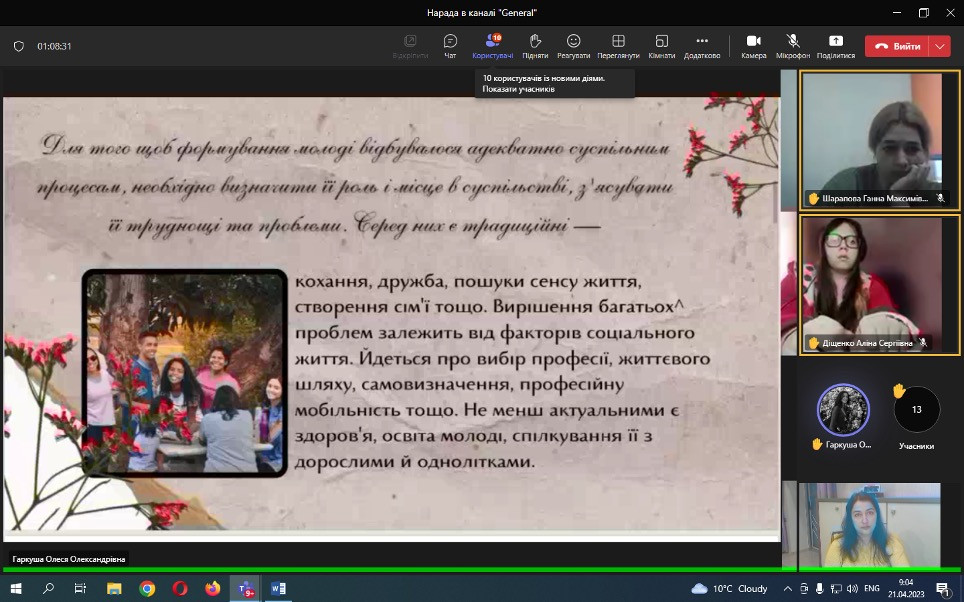Open Microsoft Word from the taskbar

click(x=277, y=588)
